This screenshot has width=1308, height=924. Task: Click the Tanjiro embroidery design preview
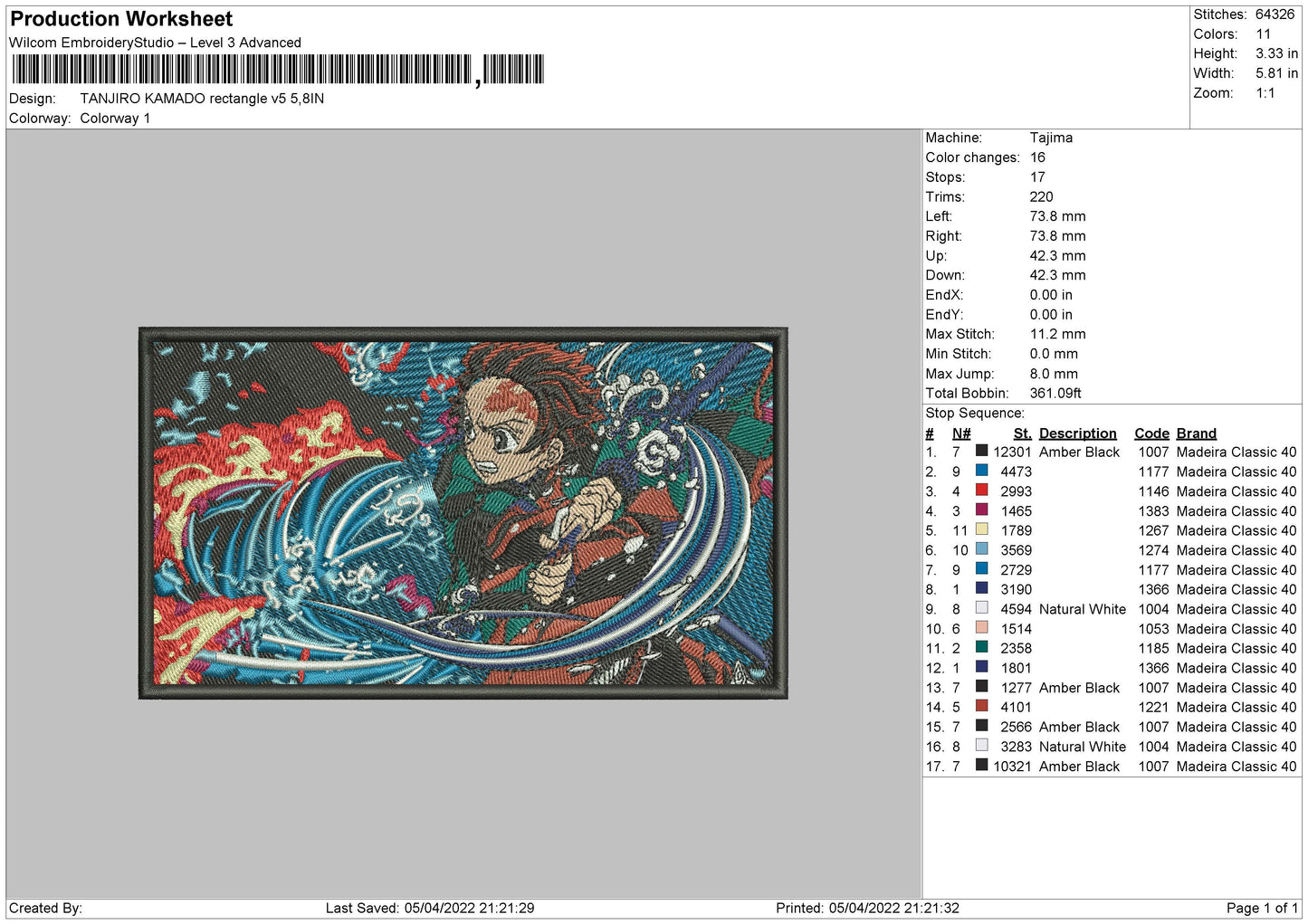463,513
